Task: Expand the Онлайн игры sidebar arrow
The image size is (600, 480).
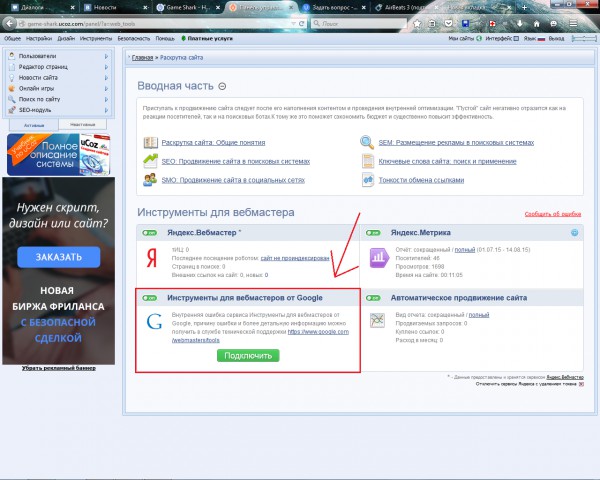Action: tap(106, 88)
